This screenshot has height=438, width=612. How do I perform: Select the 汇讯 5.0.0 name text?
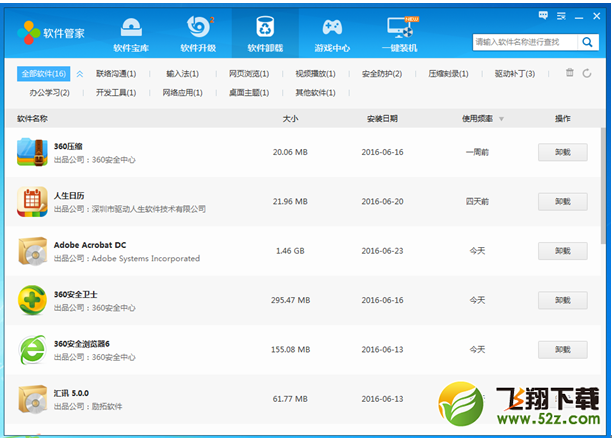(x=71, y=393)
